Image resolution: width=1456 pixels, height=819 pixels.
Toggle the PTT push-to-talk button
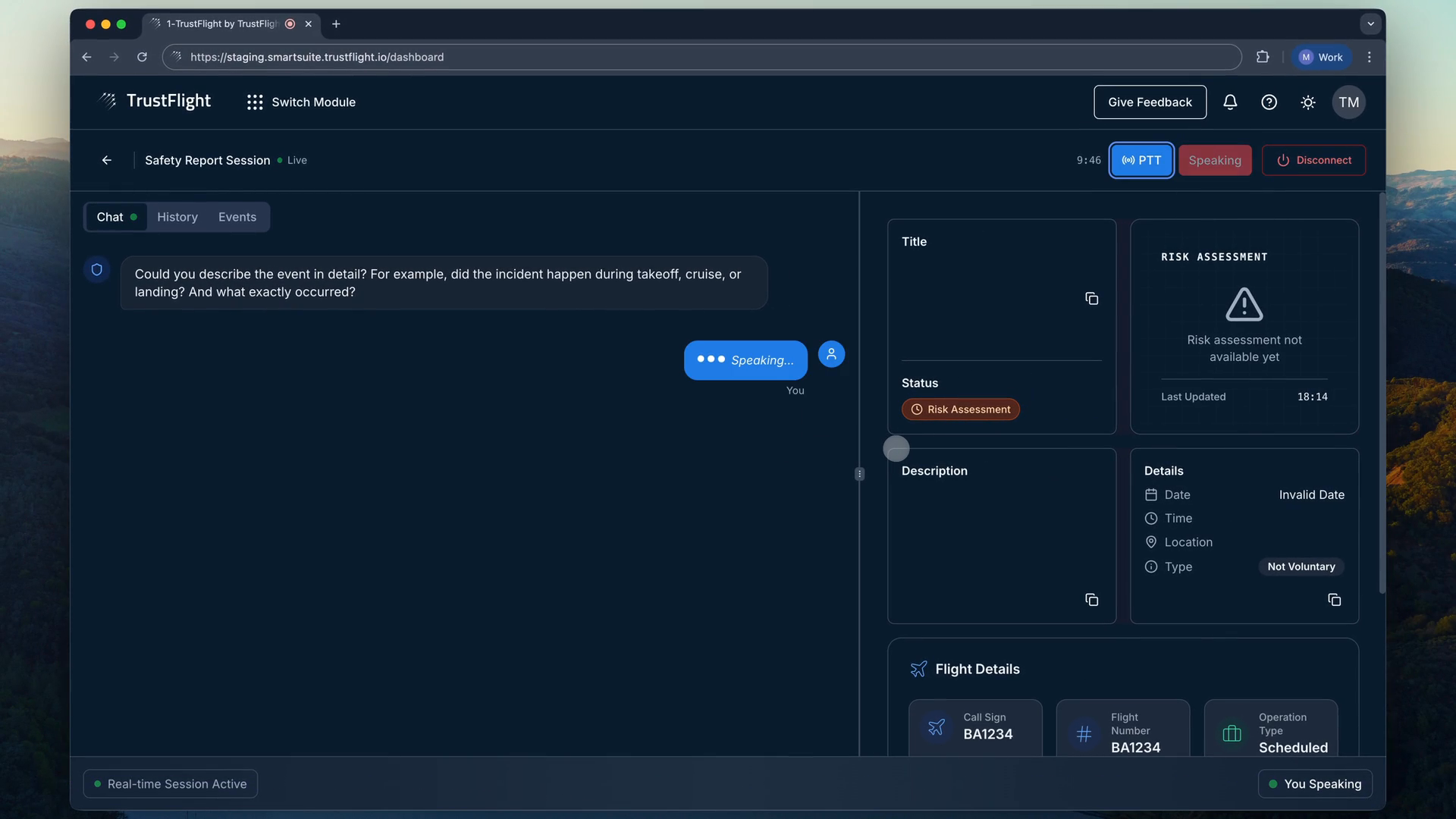pos(1141,160)
